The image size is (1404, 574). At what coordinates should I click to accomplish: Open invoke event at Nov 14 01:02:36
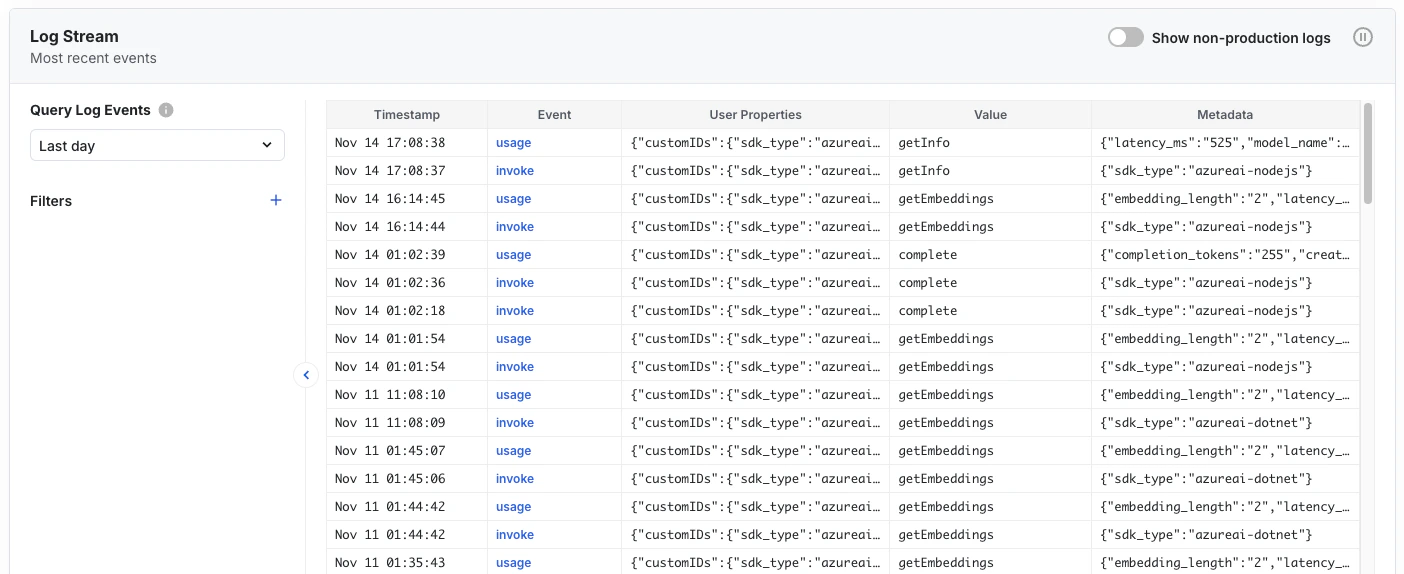tap(515, 283)
